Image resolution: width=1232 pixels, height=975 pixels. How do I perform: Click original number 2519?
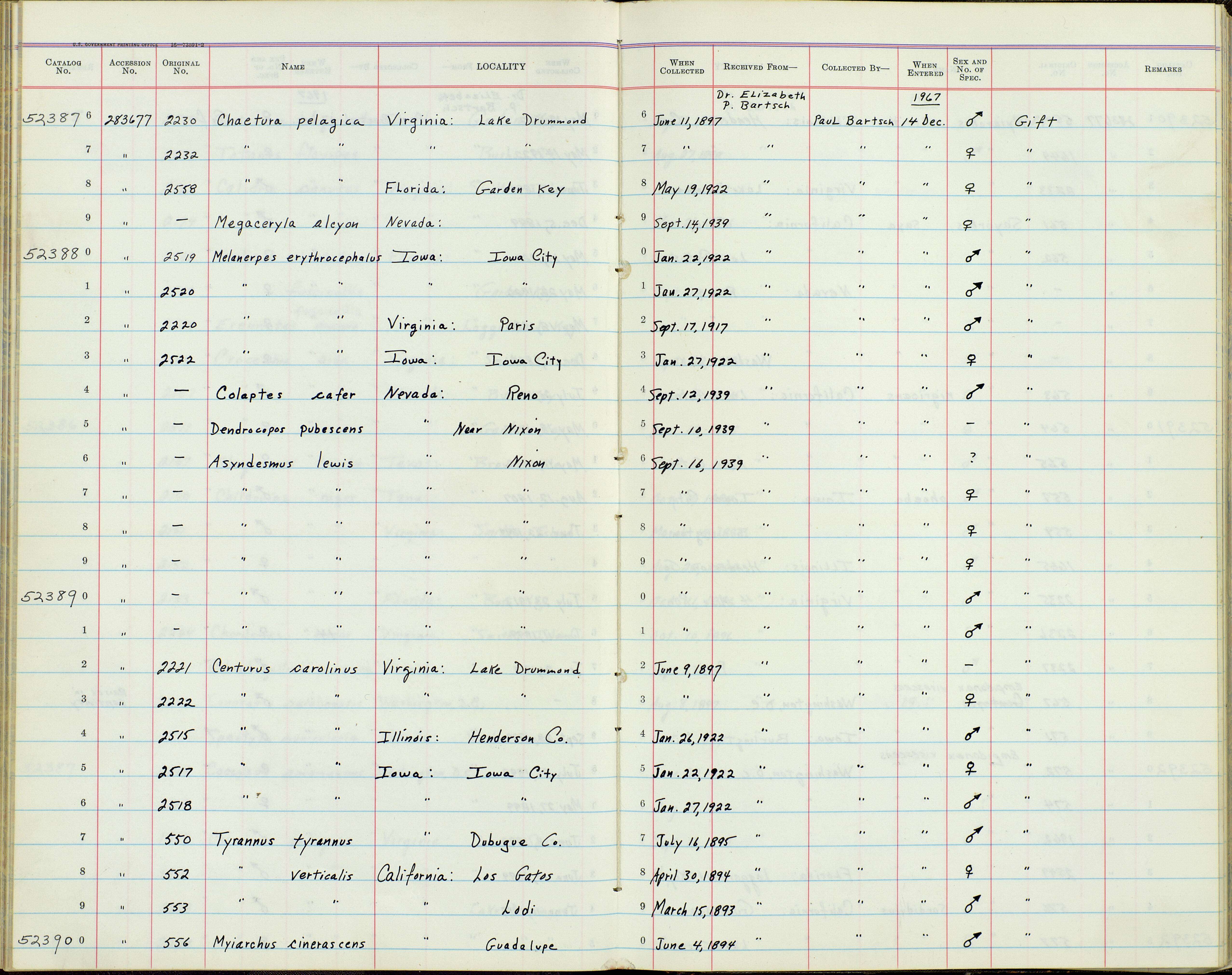click(180, 258)
